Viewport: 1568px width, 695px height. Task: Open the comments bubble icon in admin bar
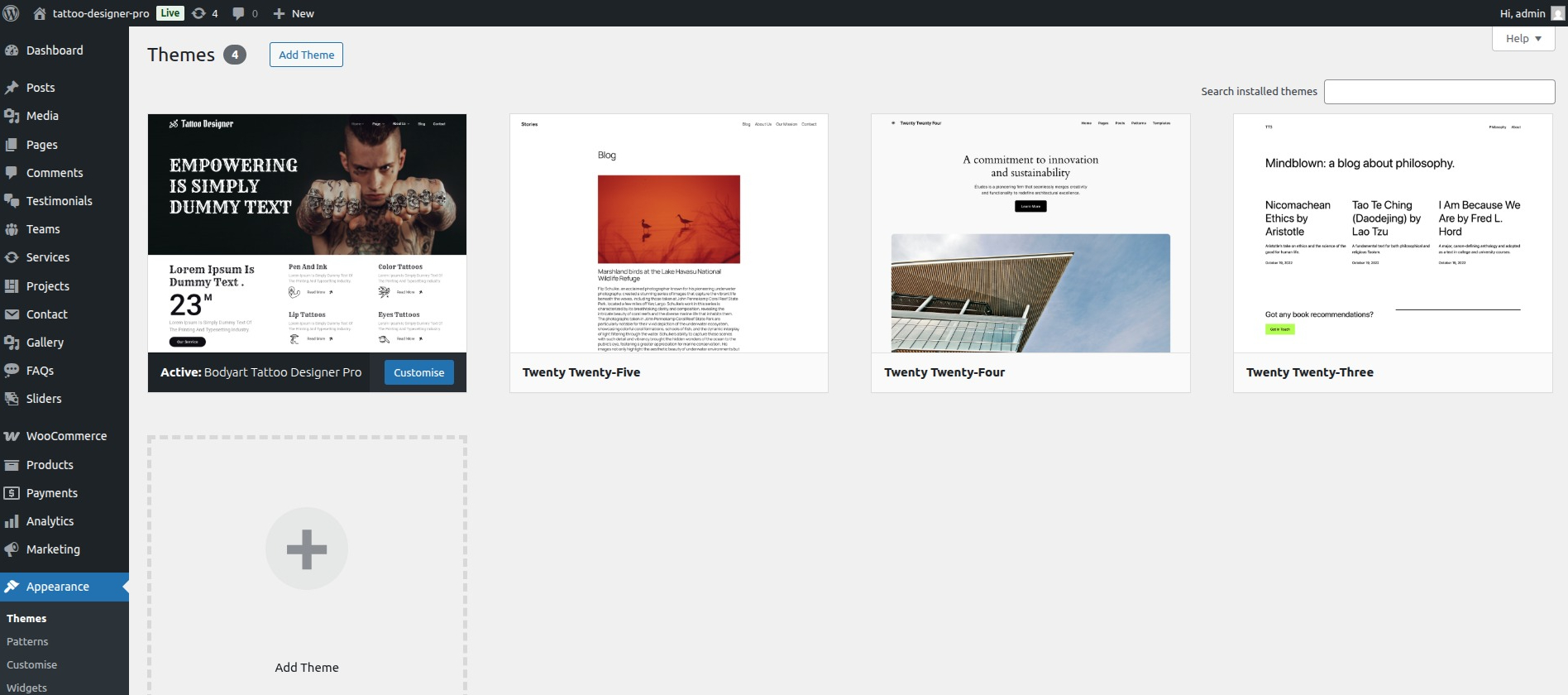click(x=238, y=13)
